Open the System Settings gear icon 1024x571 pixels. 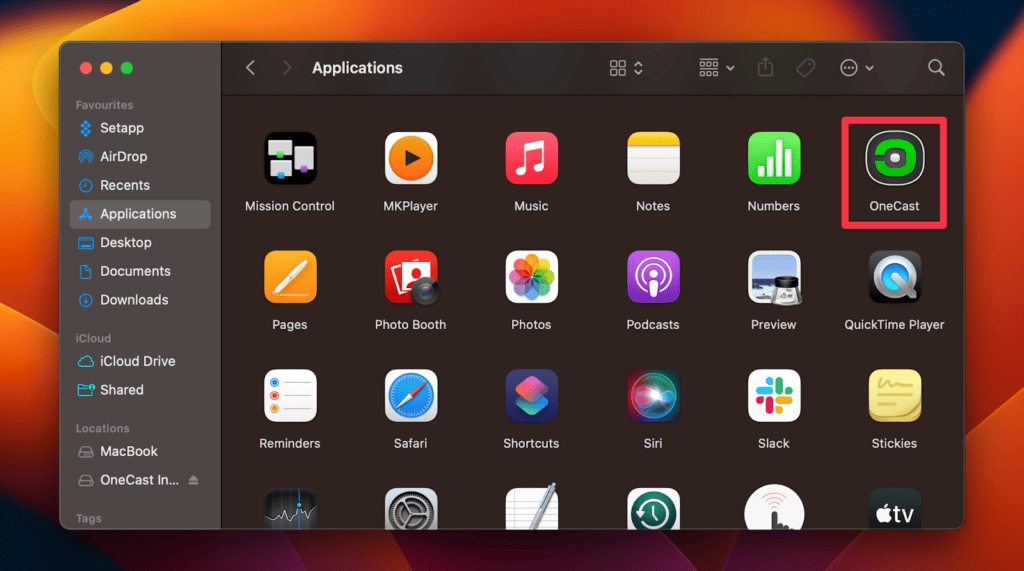tap(411, 509)
